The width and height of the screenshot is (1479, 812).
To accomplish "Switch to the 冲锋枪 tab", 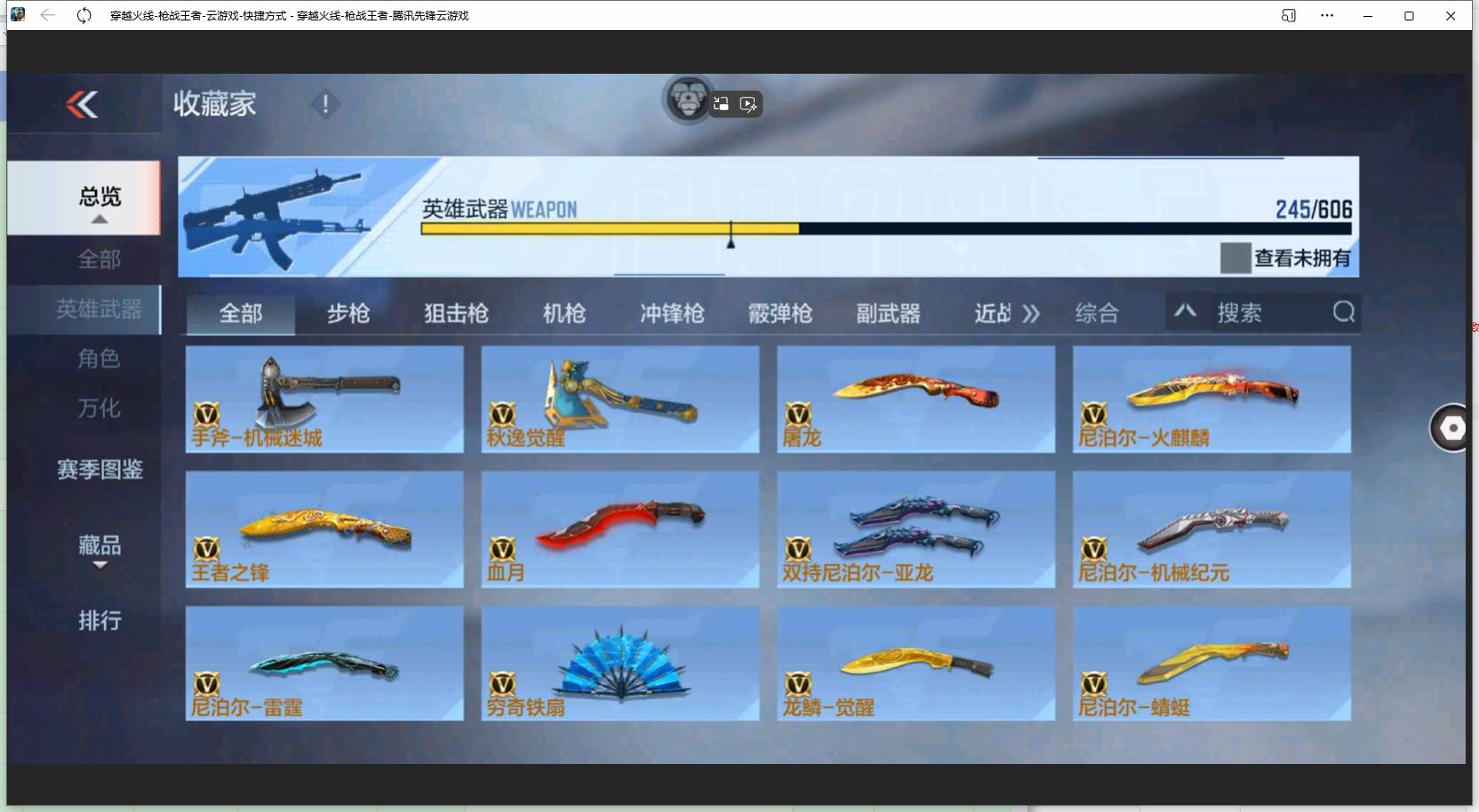I will pyautogui.click(x=672, y=314).
